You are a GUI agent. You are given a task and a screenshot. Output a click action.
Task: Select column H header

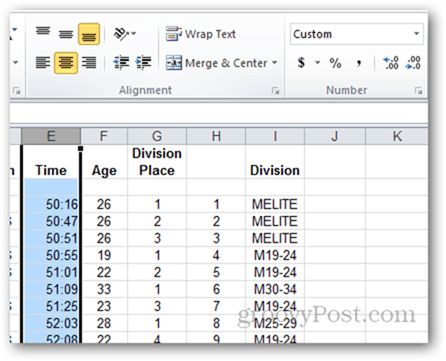(216, 136)
